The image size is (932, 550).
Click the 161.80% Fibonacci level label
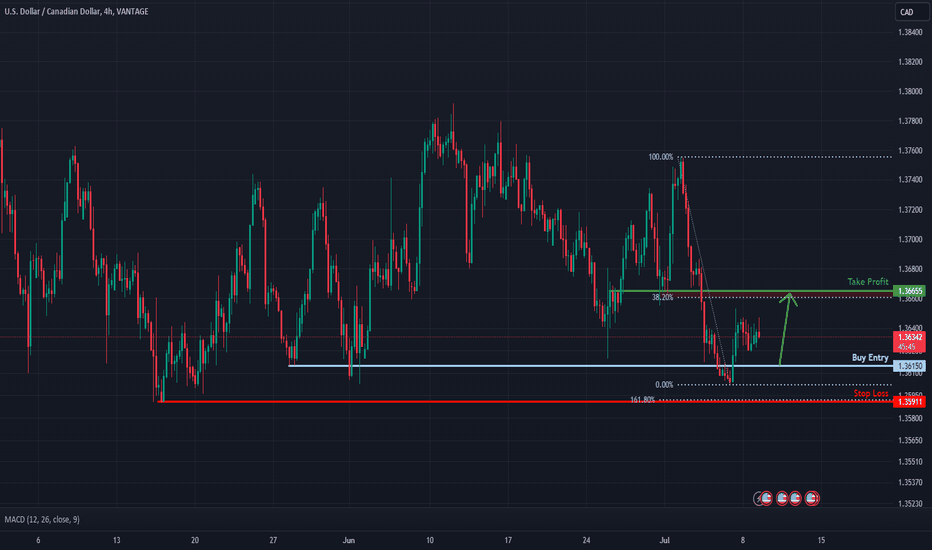click(x=642, y=400)
